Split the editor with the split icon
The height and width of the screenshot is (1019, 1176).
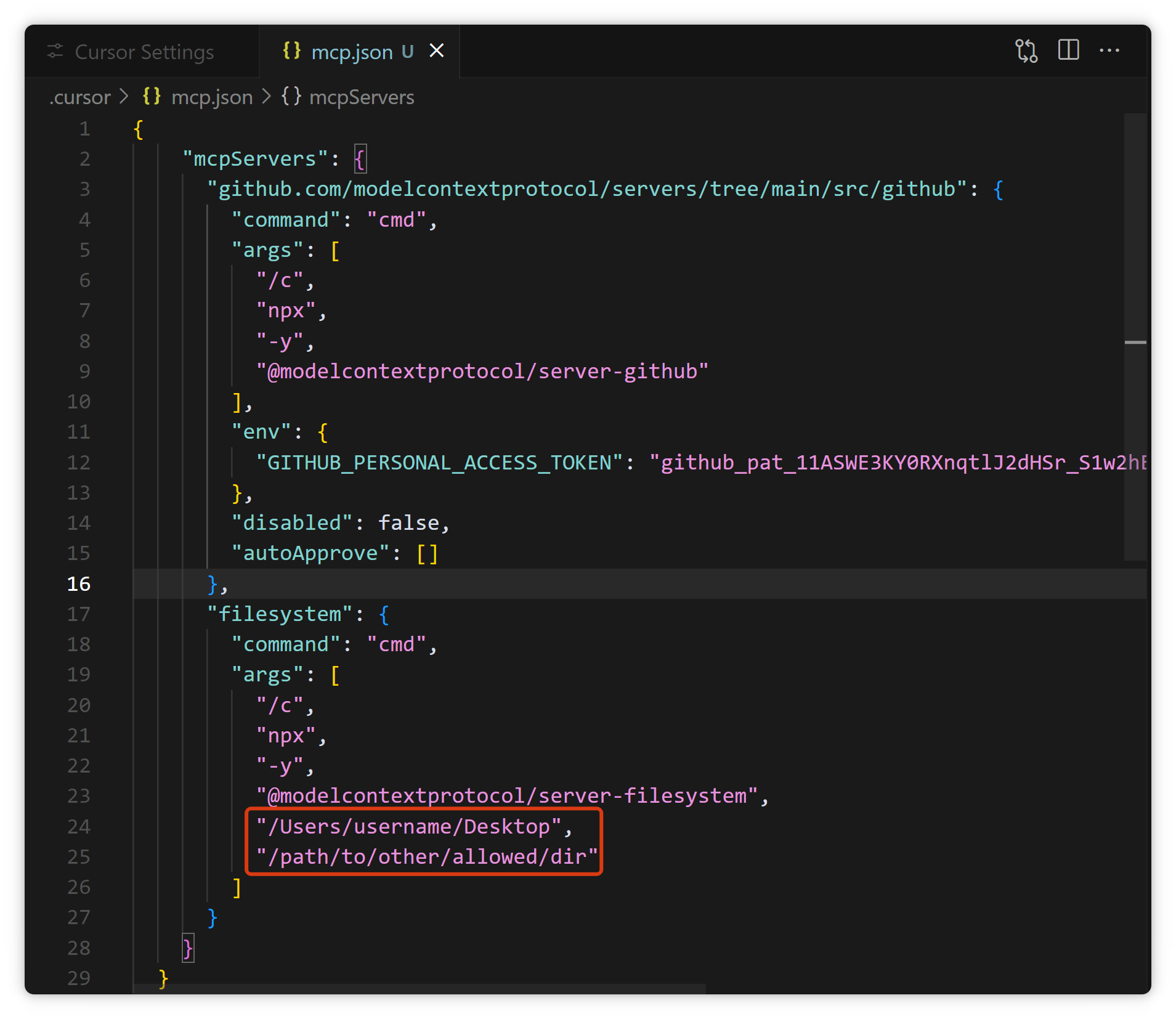coord(1068,50)
